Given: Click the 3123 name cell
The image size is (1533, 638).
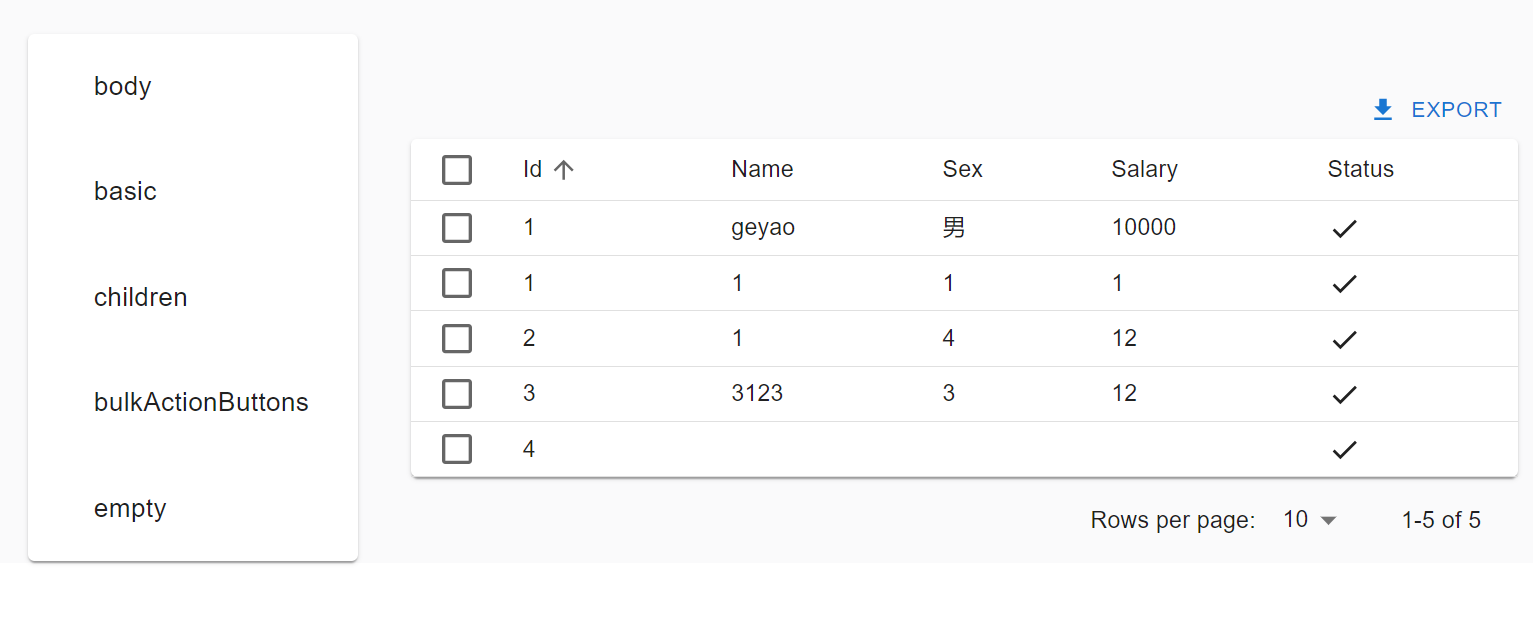Looking at the screenshot, I should click(757, 394).
